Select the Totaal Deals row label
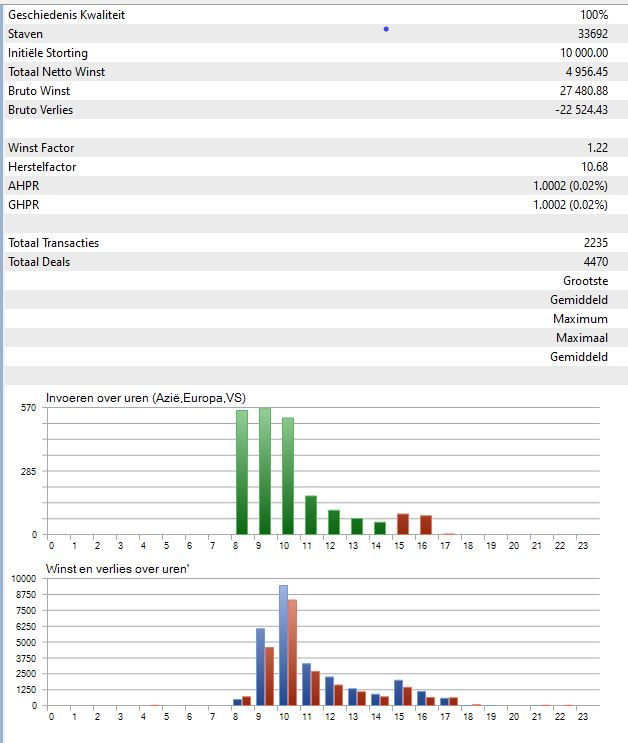 pos(39,262)
